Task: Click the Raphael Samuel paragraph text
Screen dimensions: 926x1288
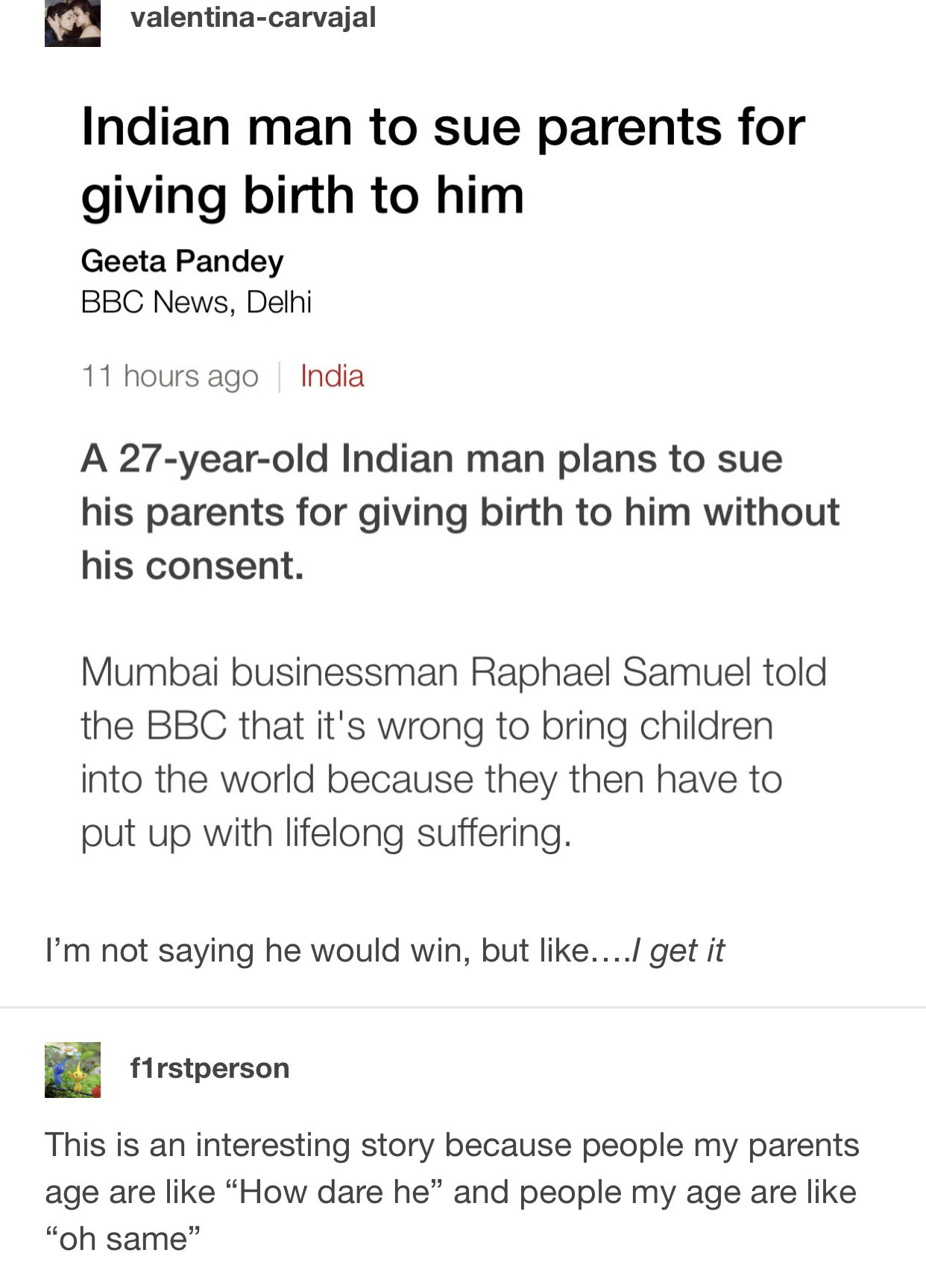Action: click(453, 753)
